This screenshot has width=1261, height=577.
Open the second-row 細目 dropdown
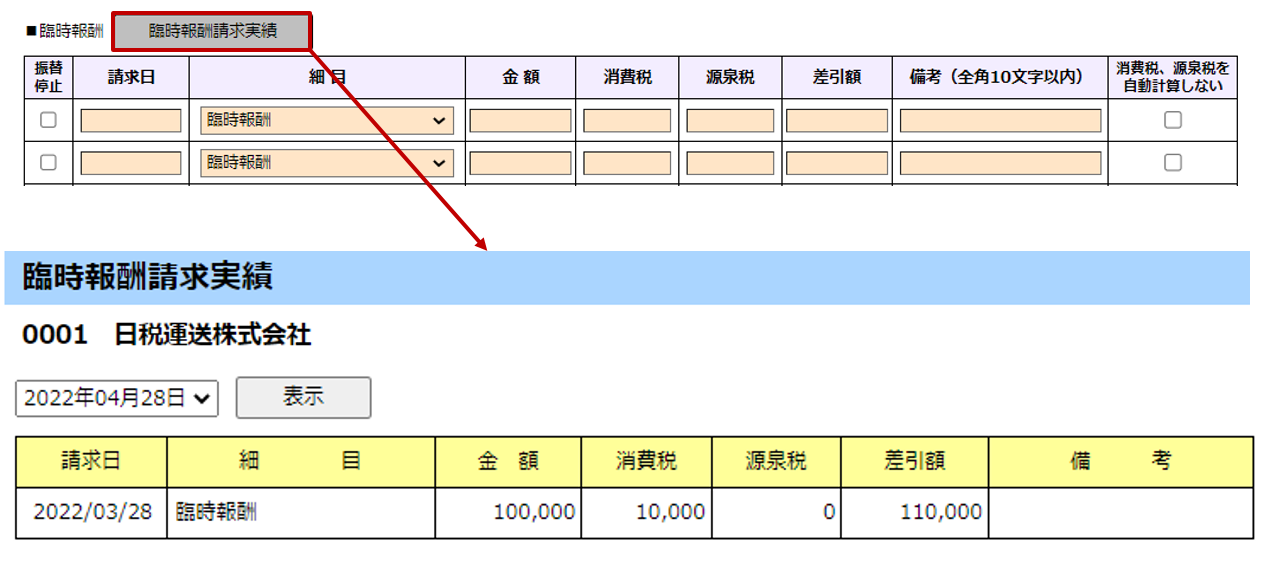327,162
